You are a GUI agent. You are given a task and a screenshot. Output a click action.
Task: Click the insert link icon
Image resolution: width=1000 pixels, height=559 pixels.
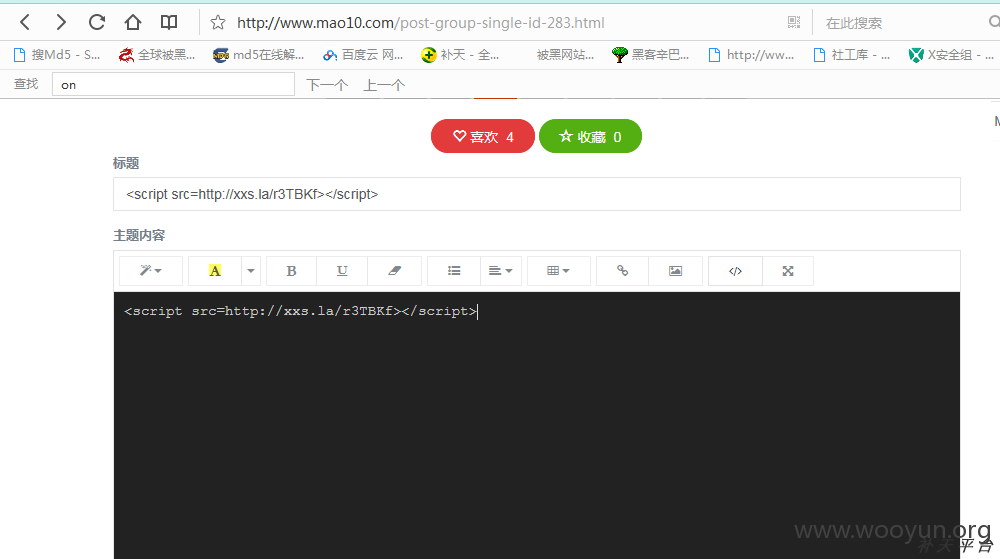point(622,271)
